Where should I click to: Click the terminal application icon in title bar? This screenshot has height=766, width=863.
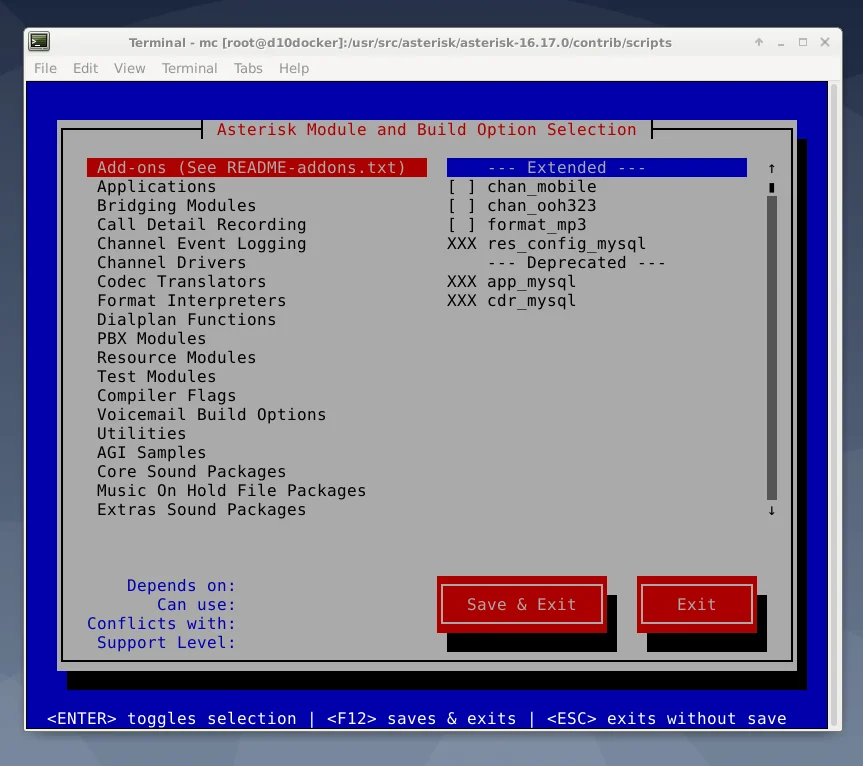click(39, 42)
